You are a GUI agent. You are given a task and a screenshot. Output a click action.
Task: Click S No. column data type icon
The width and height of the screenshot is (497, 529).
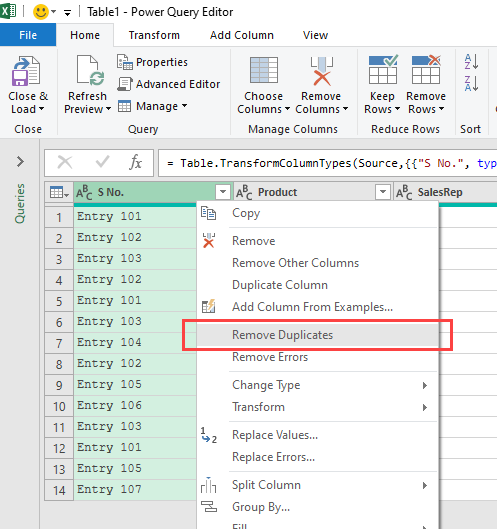tap(84, 192)
